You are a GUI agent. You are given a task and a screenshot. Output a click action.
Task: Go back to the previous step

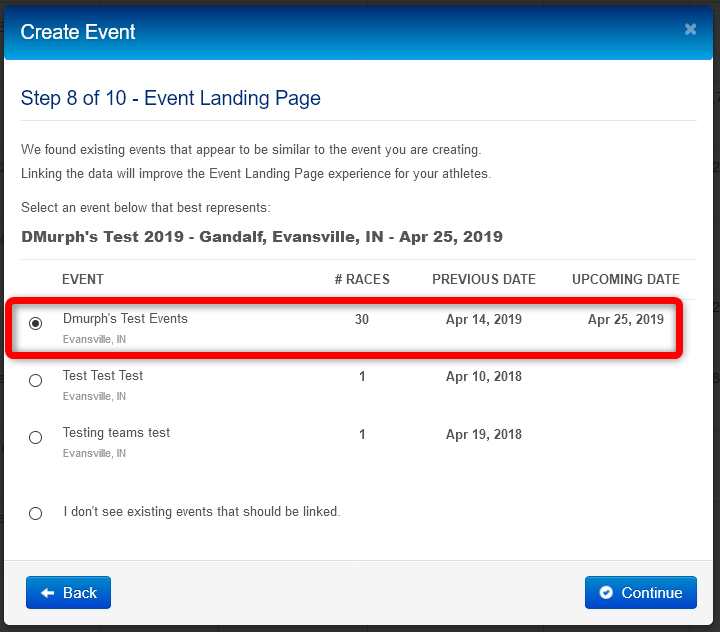(x=68, y=593)
